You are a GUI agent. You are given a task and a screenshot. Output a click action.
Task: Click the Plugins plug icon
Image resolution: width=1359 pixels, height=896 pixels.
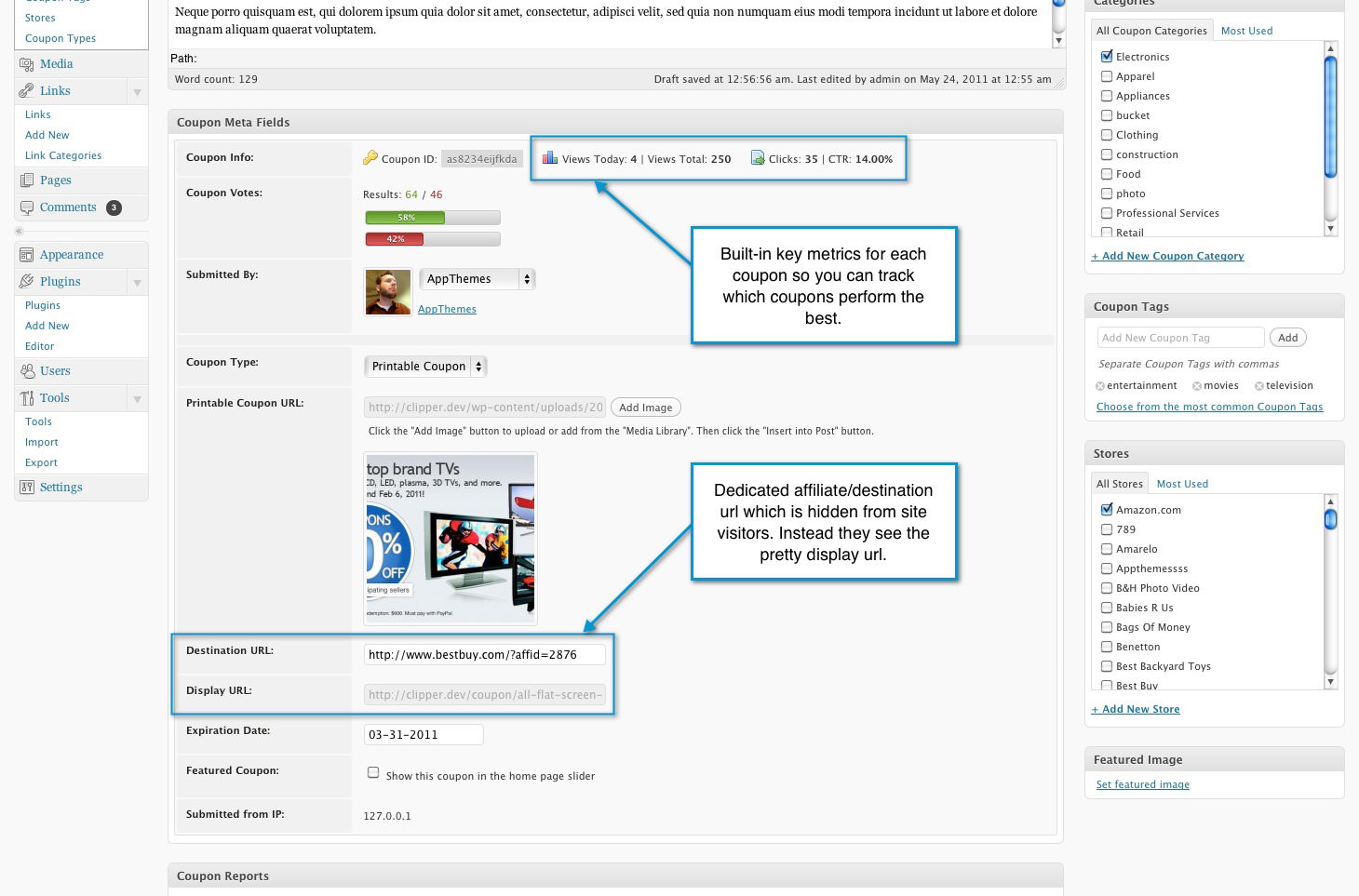27,282
